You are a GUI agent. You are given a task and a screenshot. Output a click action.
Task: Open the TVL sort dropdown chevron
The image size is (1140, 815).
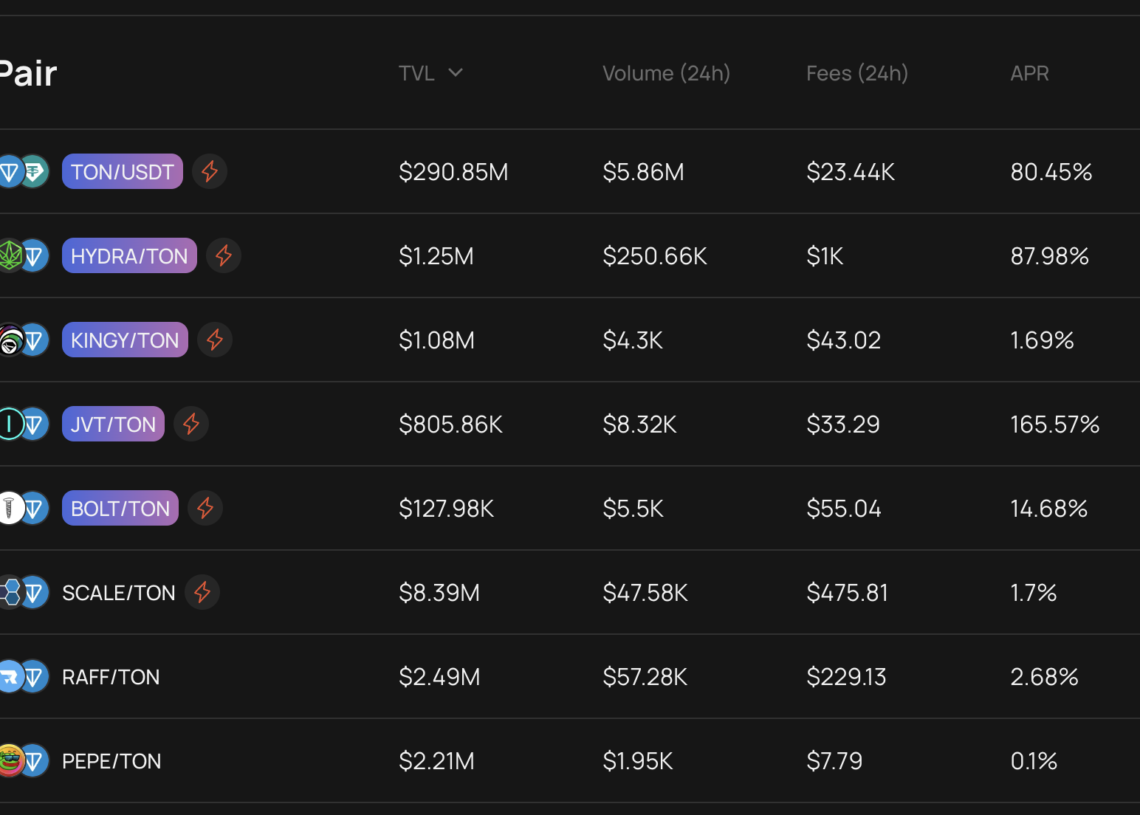[456, 73]
